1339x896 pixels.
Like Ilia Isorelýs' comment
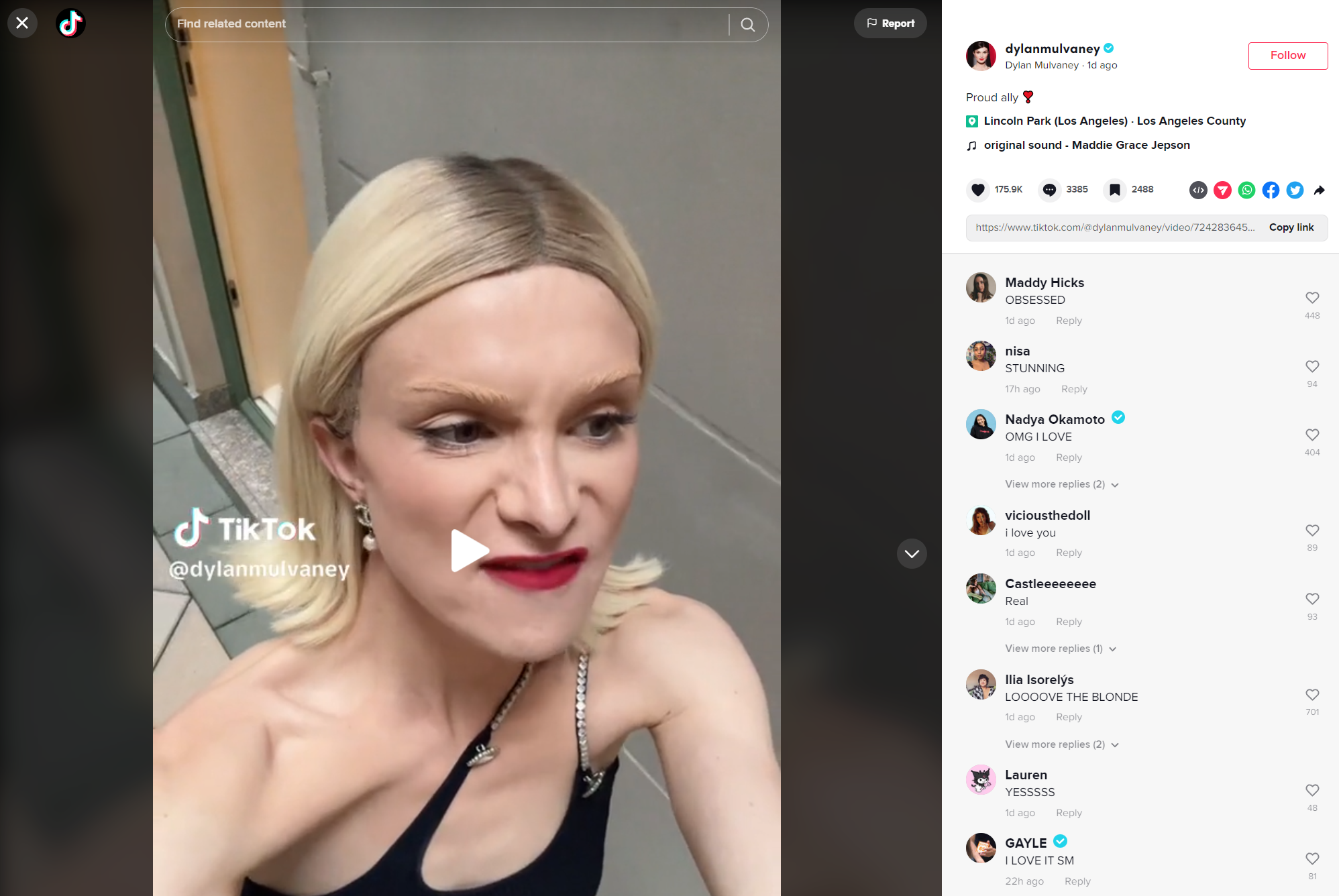tap(1312, 695)
